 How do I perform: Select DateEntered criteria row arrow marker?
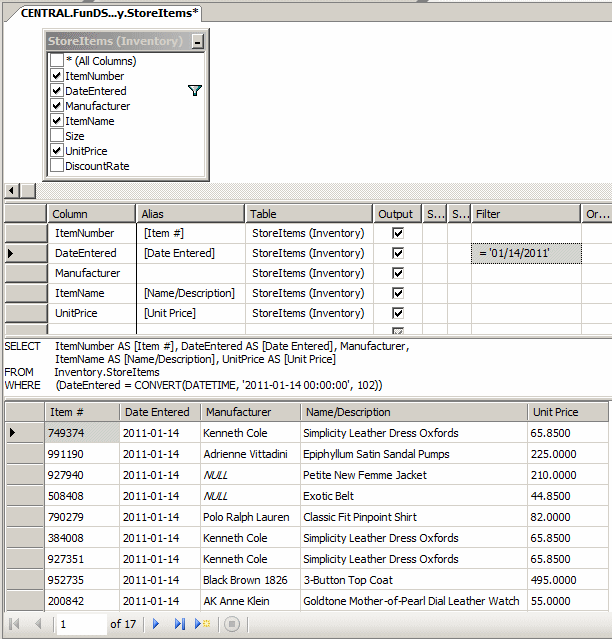[25, 253]
